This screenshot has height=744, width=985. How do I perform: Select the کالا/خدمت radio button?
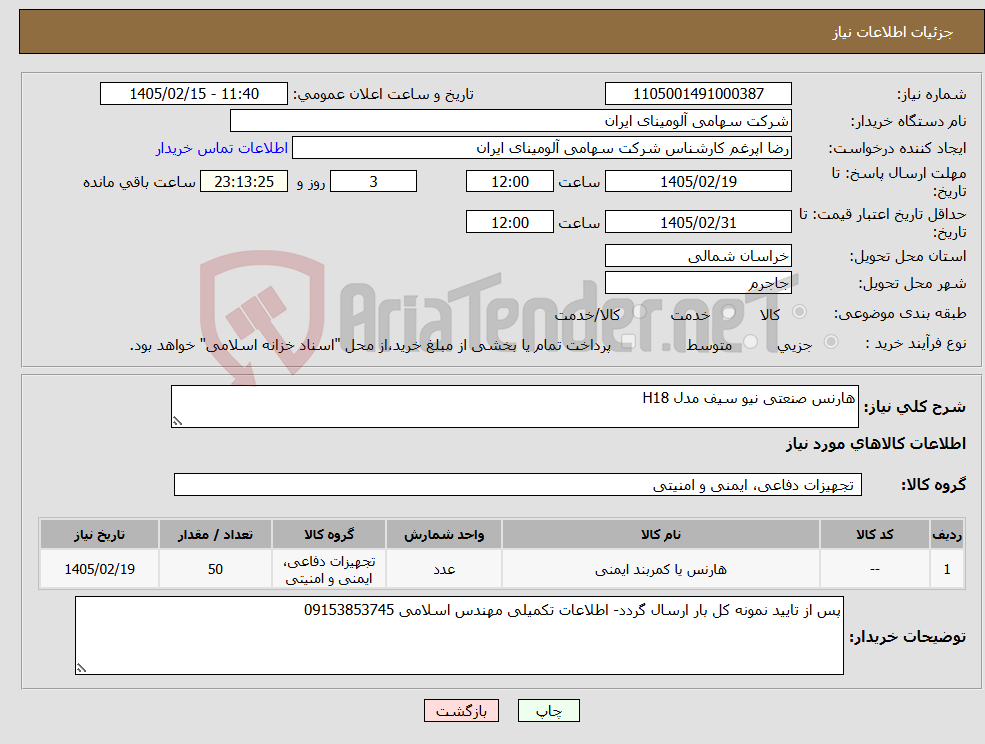[x=639, y=311]
